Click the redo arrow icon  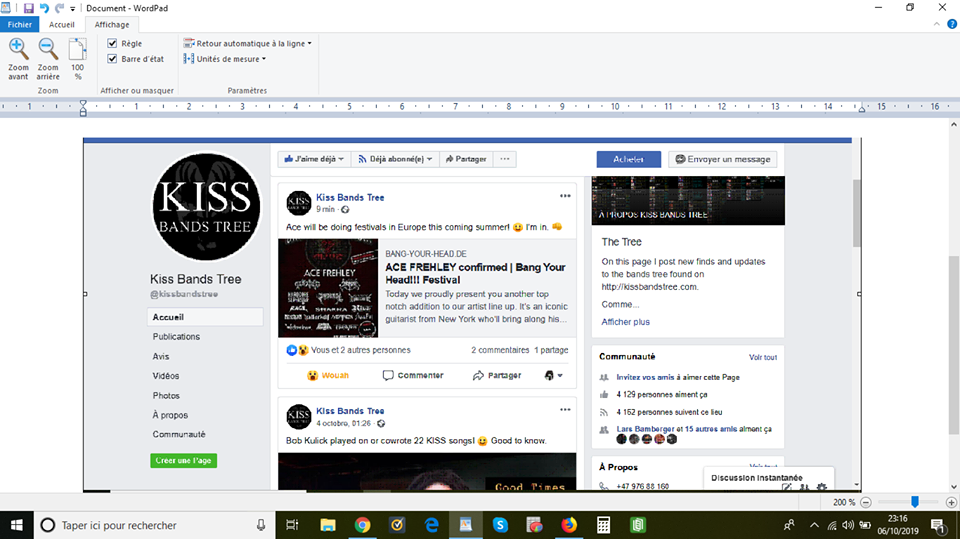(59, 8)
